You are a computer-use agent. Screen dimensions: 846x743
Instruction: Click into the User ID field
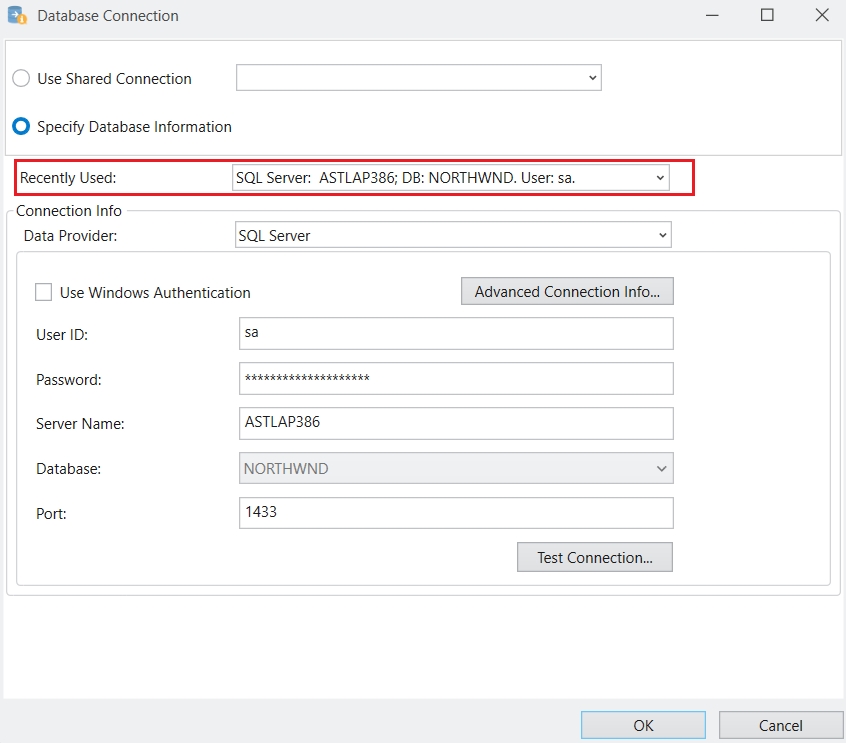point(456,334)
